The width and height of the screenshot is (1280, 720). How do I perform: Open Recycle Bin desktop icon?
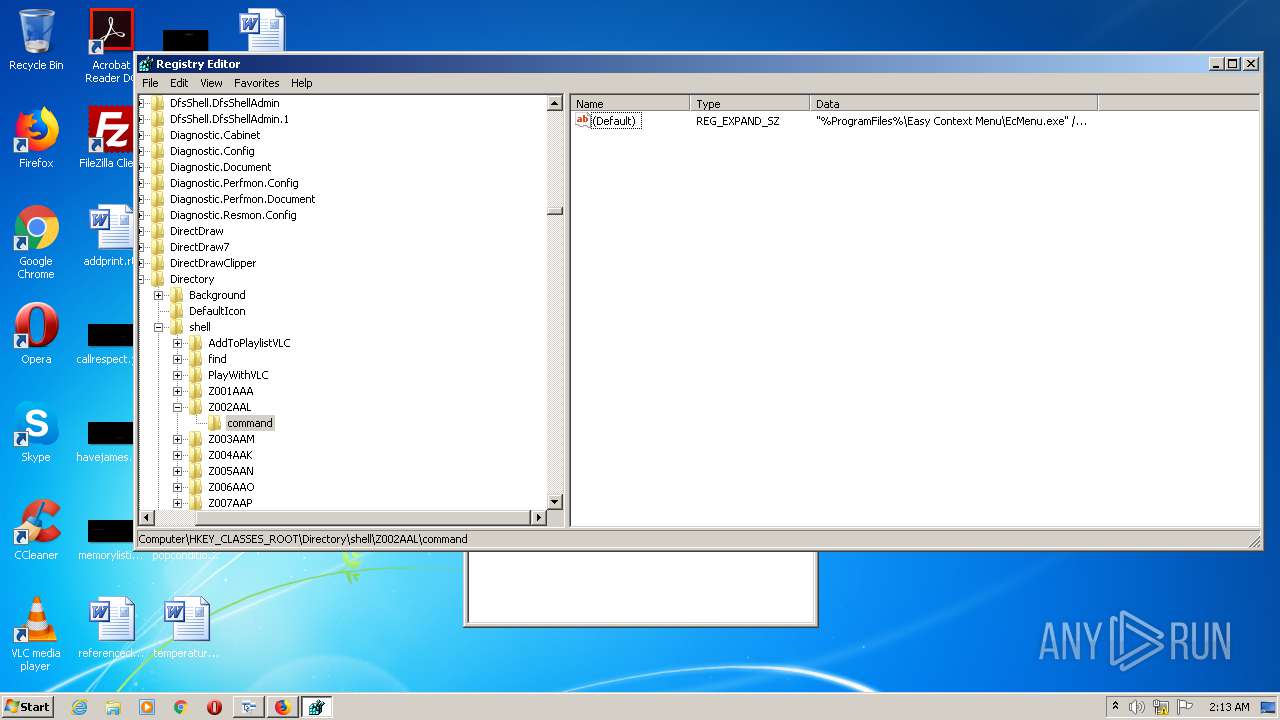click(x=36, y=40)
